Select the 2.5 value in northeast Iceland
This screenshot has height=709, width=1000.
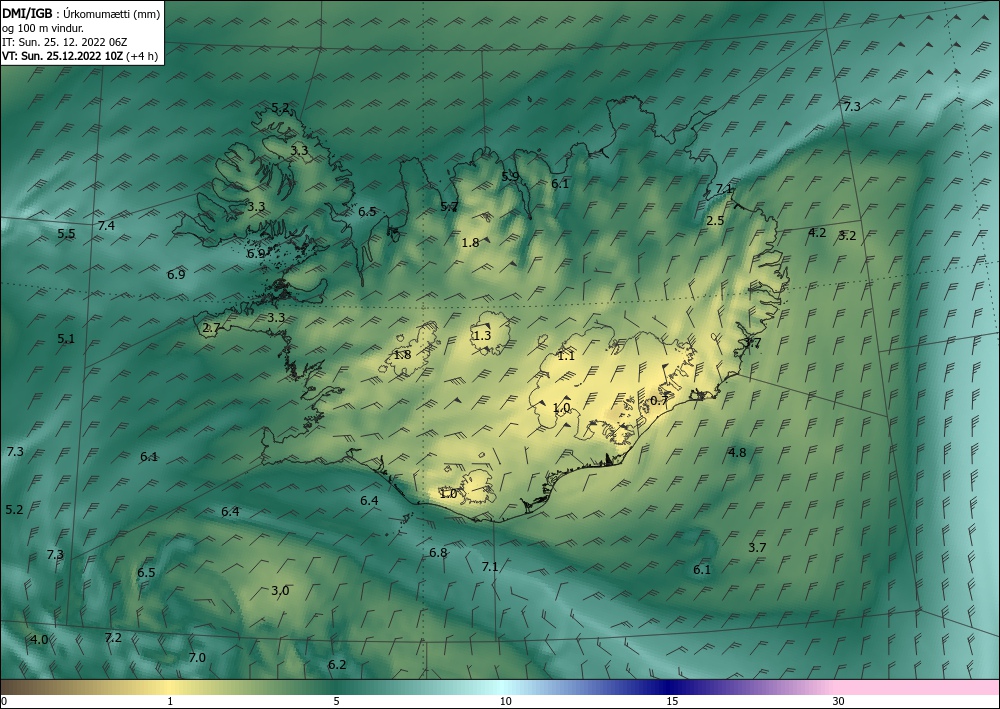click(716, 221)
